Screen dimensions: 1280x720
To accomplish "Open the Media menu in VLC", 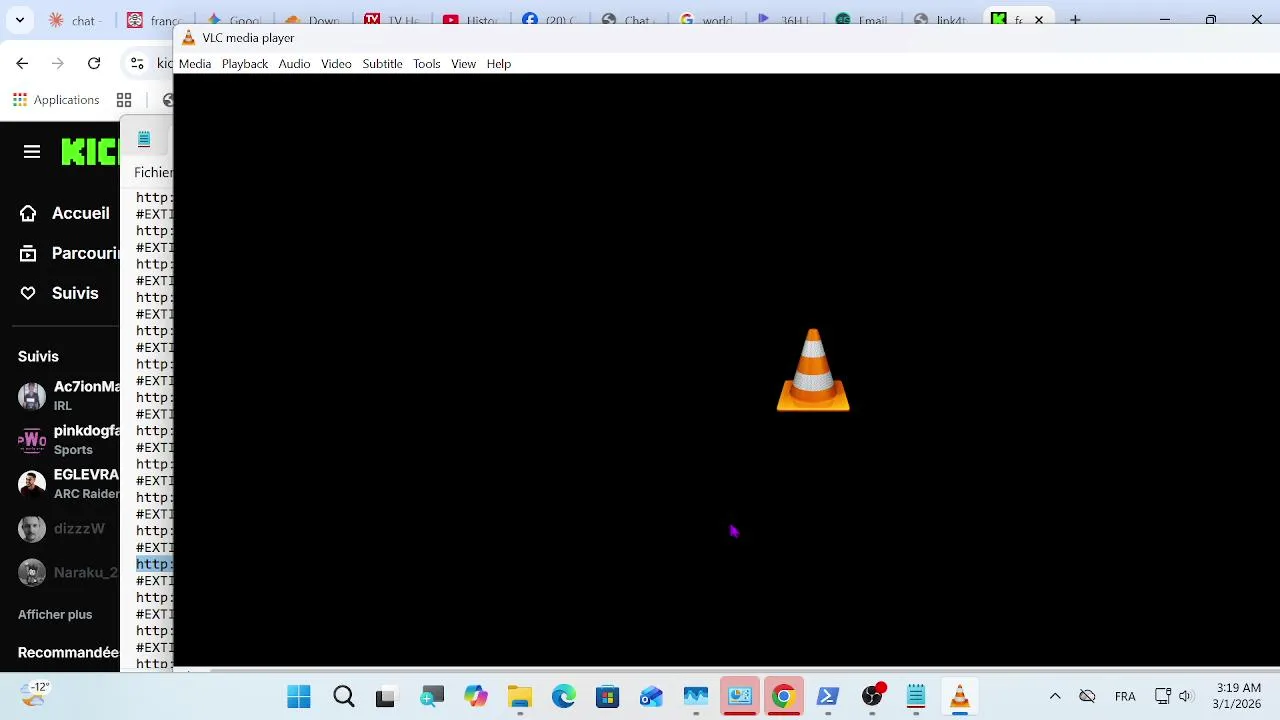I will 195,64.
